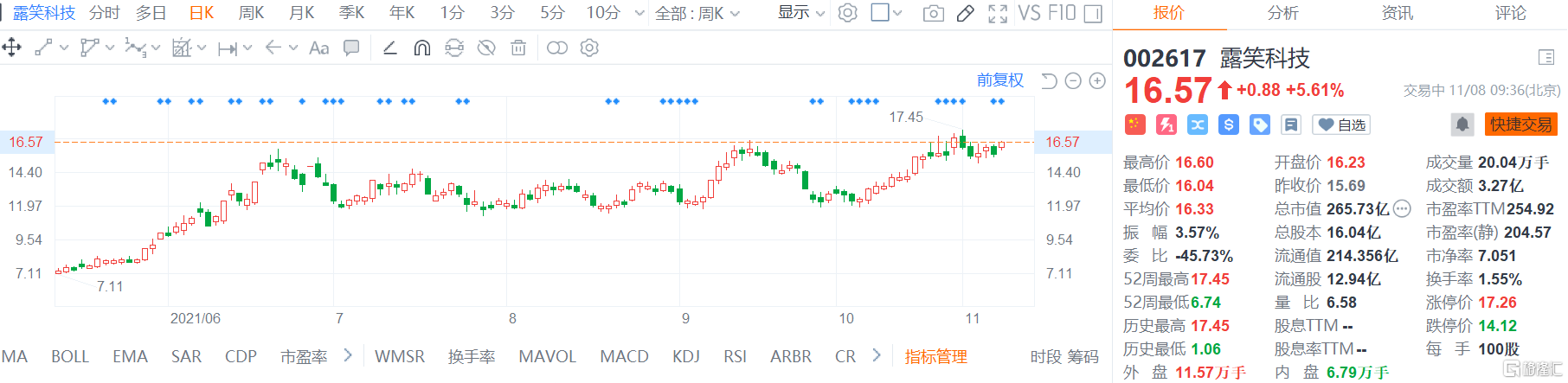The image size is (1568, 383).
Task: Click the pink lightning level icon
Action: tap(1166, 124)
